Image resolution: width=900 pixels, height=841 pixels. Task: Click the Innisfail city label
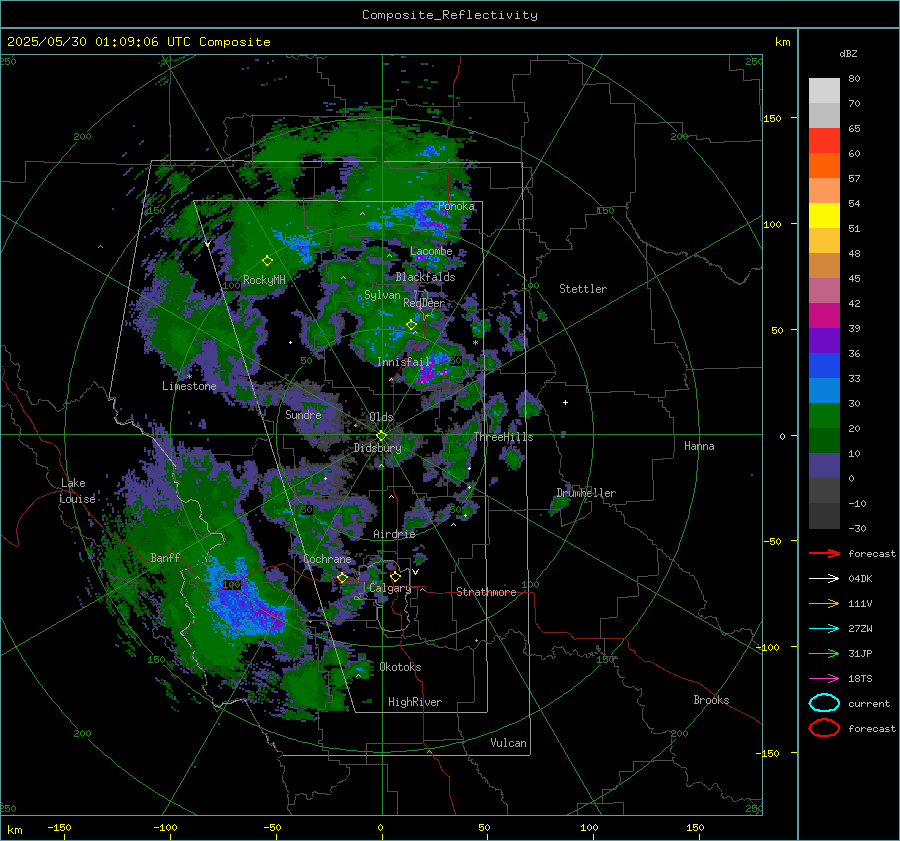point(404,362)
